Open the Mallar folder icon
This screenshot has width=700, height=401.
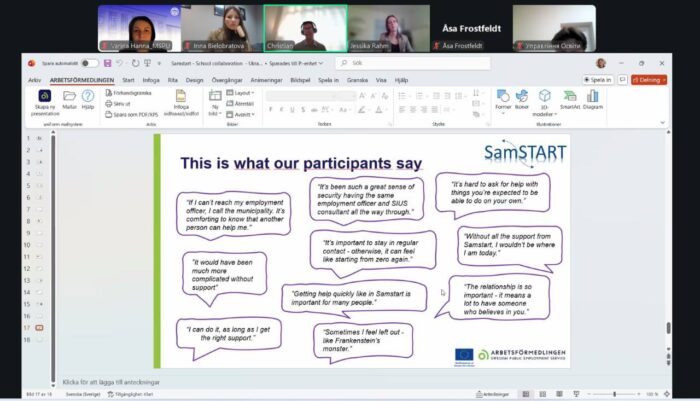[70, 97]
